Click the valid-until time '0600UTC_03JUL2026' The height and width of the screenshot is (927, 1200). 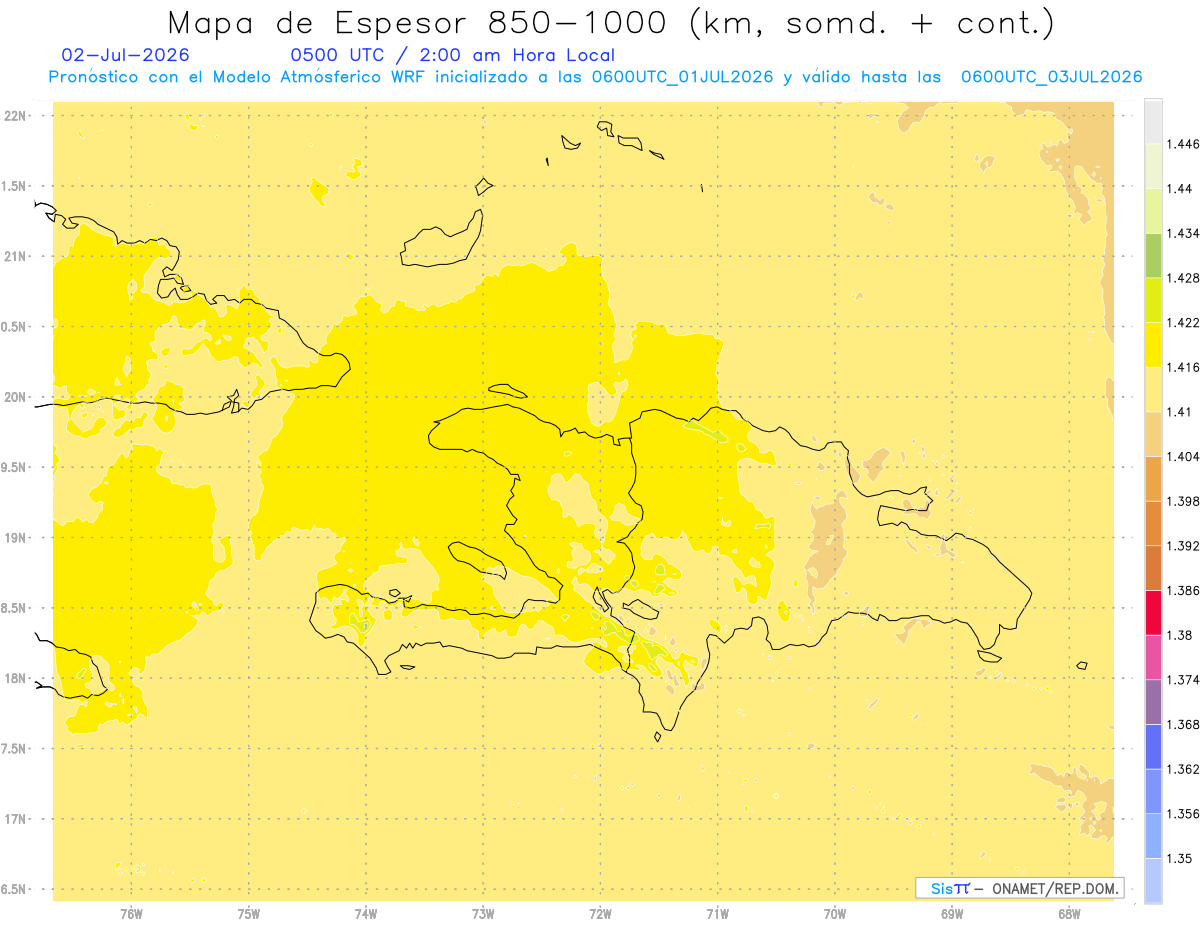tap(1051, 77)
